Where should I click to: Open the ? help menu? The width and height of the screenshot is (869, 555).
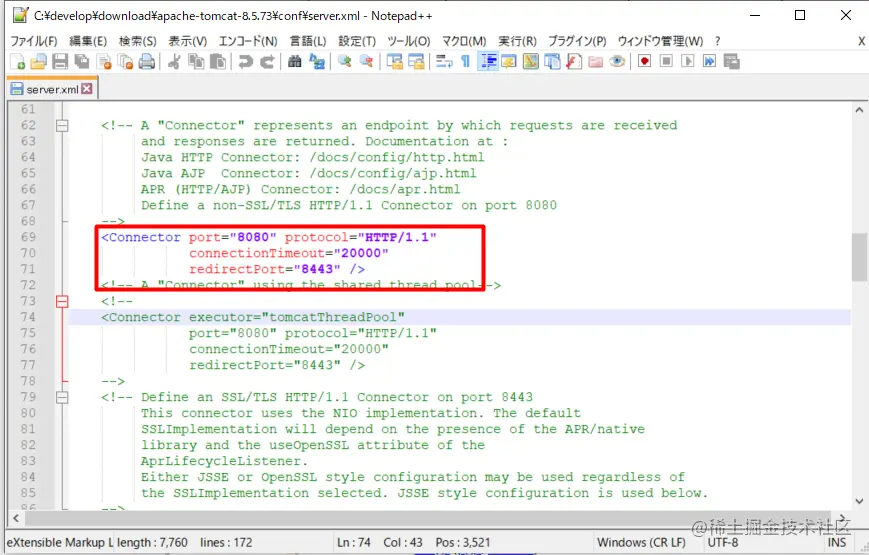718,41
